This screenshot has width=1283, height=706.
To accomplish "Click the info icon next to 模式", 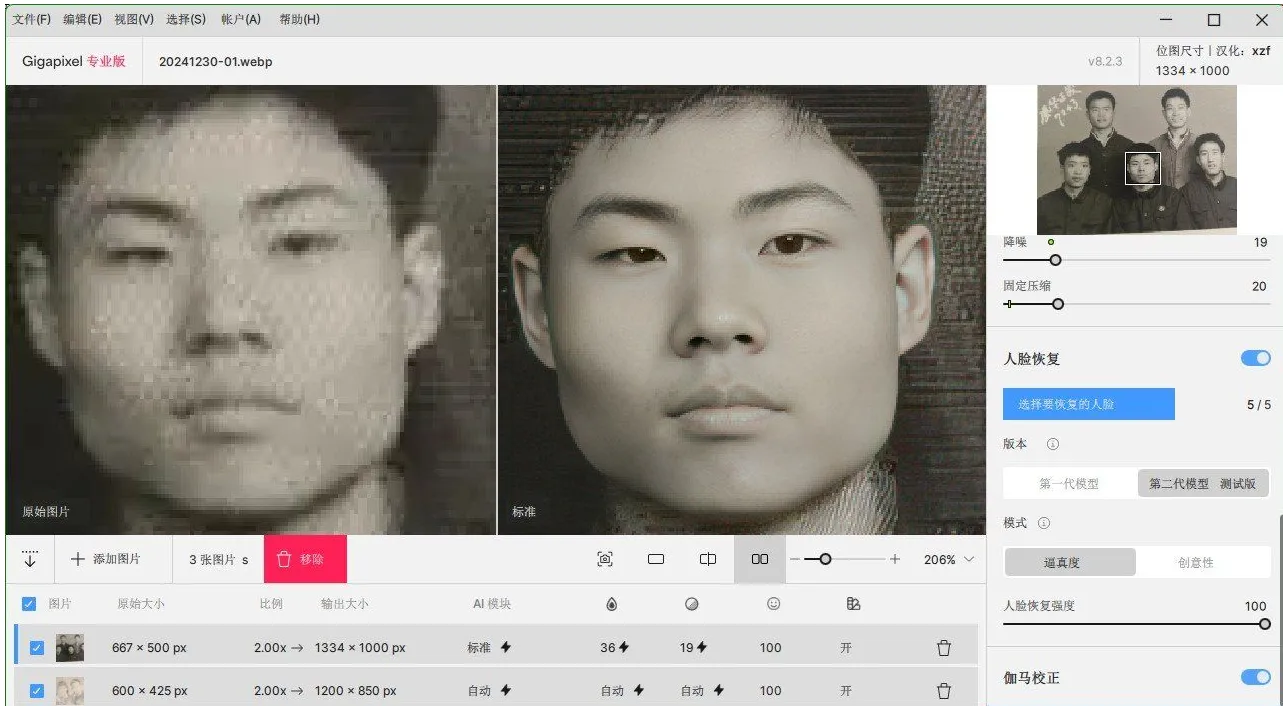I will pyautogui.click(x=1044, y=523).
